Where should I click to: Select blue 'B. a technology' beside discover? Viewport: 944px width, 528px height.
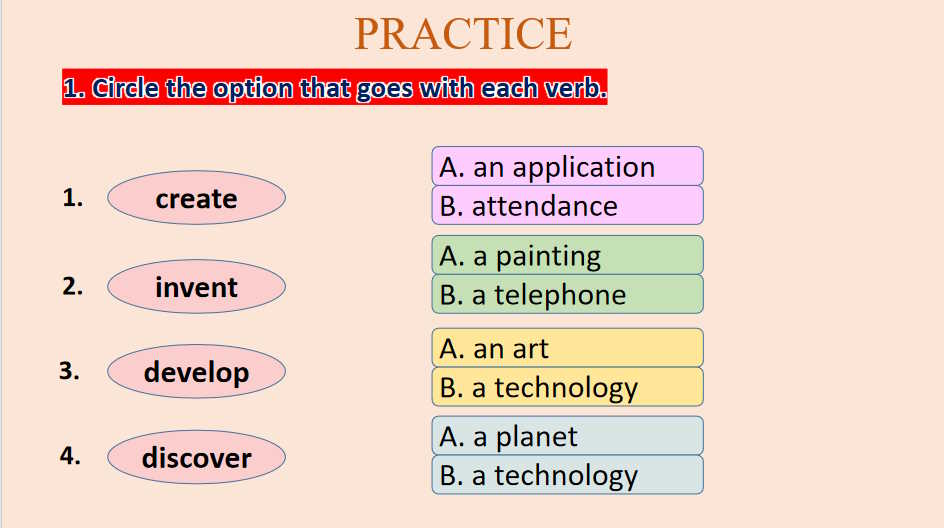(x=567, y=475)
